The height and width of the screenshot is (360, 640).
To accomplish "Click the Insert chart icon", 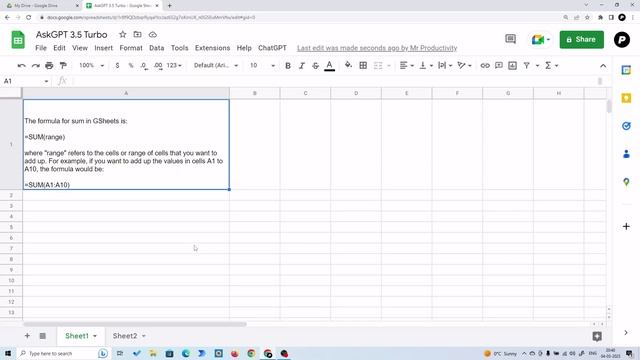I will point(513,65).
